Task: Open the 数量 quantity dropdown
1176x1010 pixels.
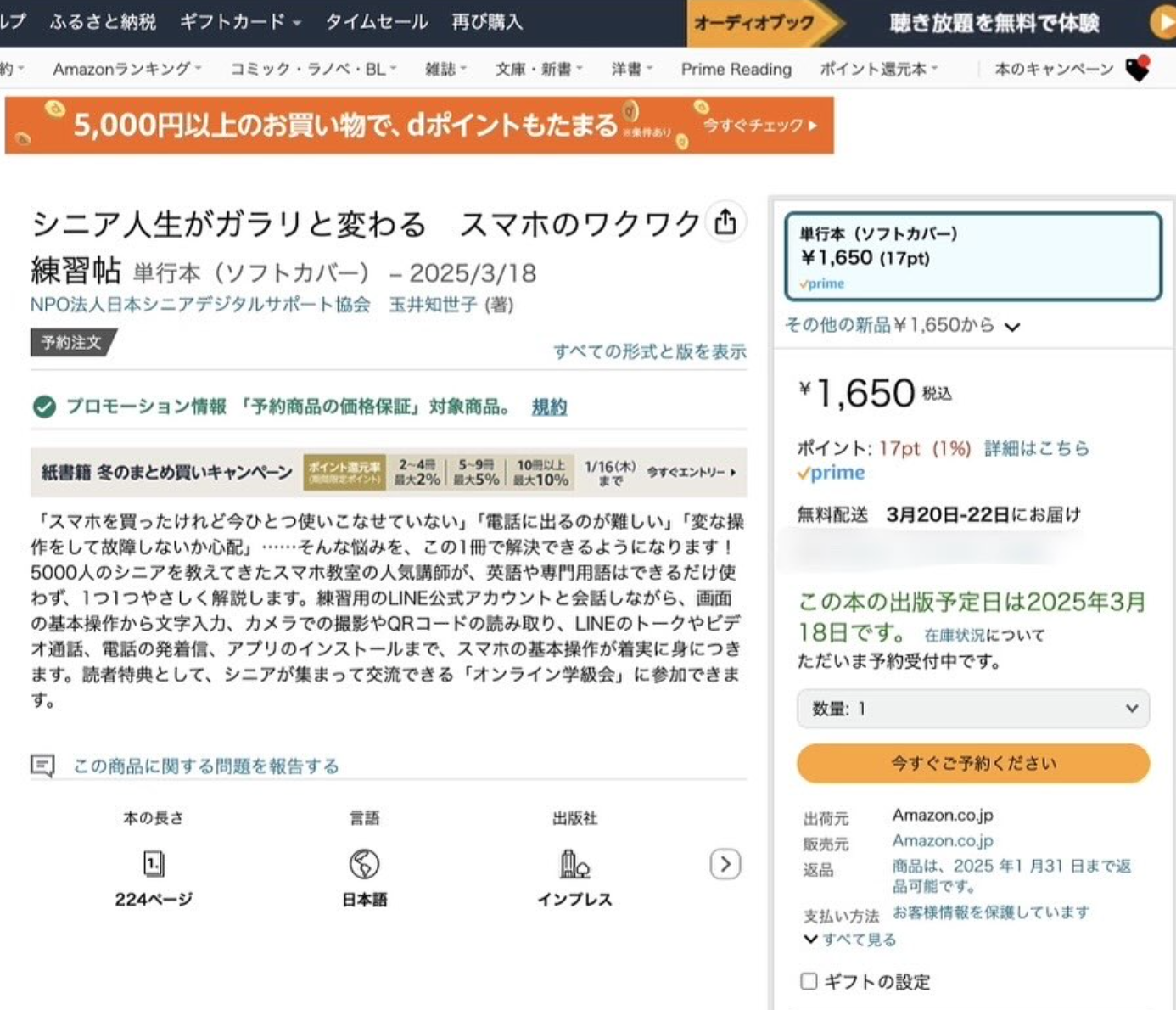Action: (x=973, y=709)
